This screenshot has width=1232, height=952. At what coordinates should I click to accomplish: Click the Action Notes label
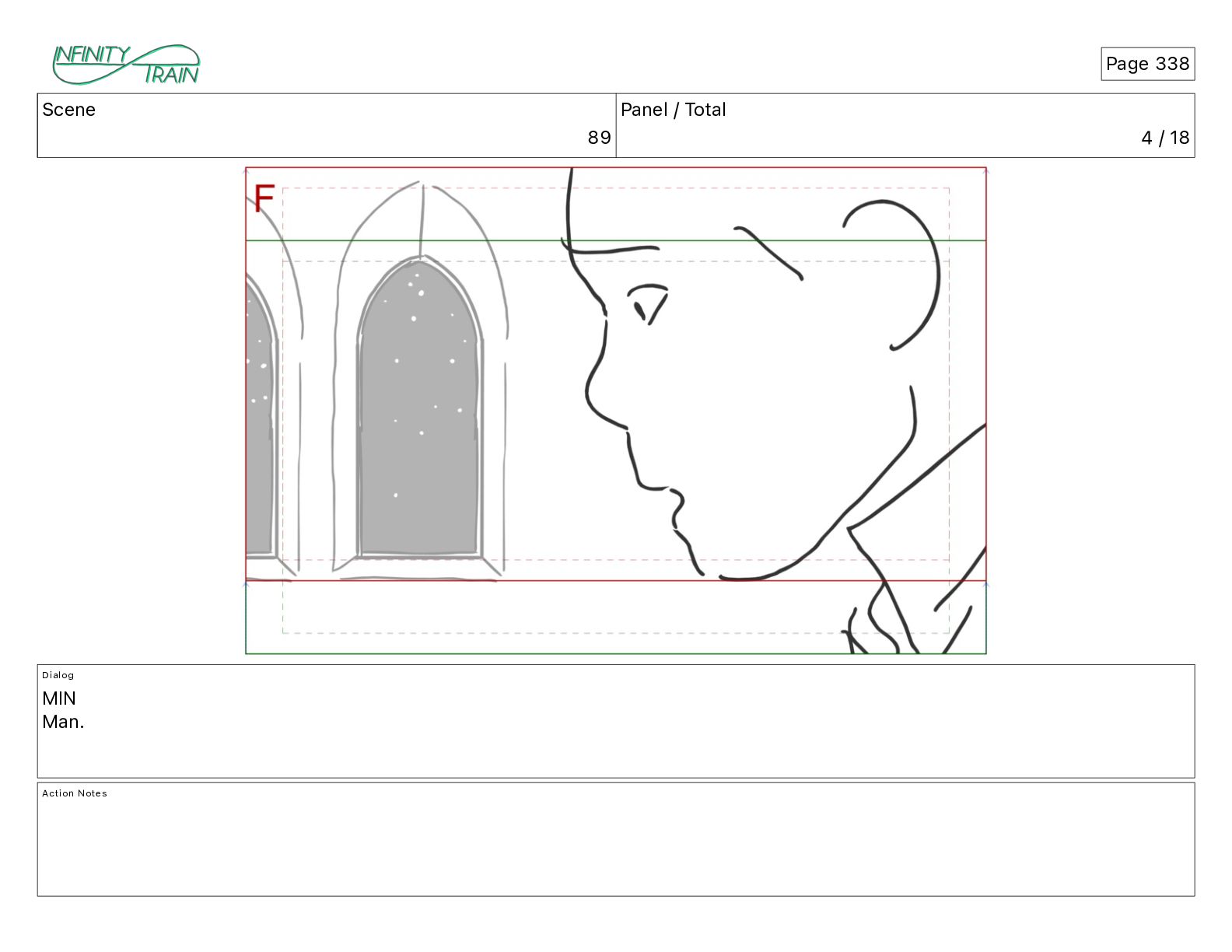click(75, 793)
